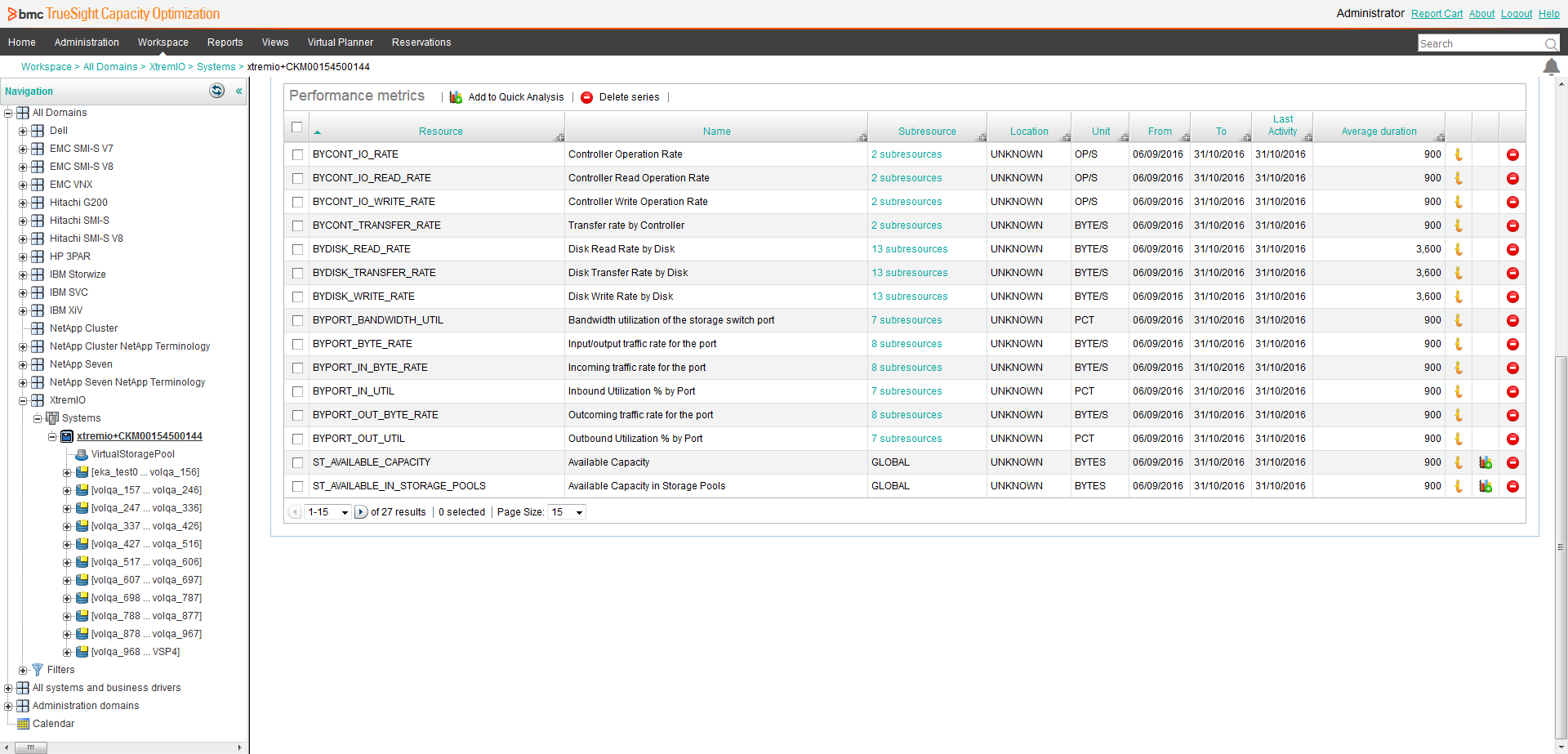Click All Domains in the breadcrumb

[x=110, y=67]
